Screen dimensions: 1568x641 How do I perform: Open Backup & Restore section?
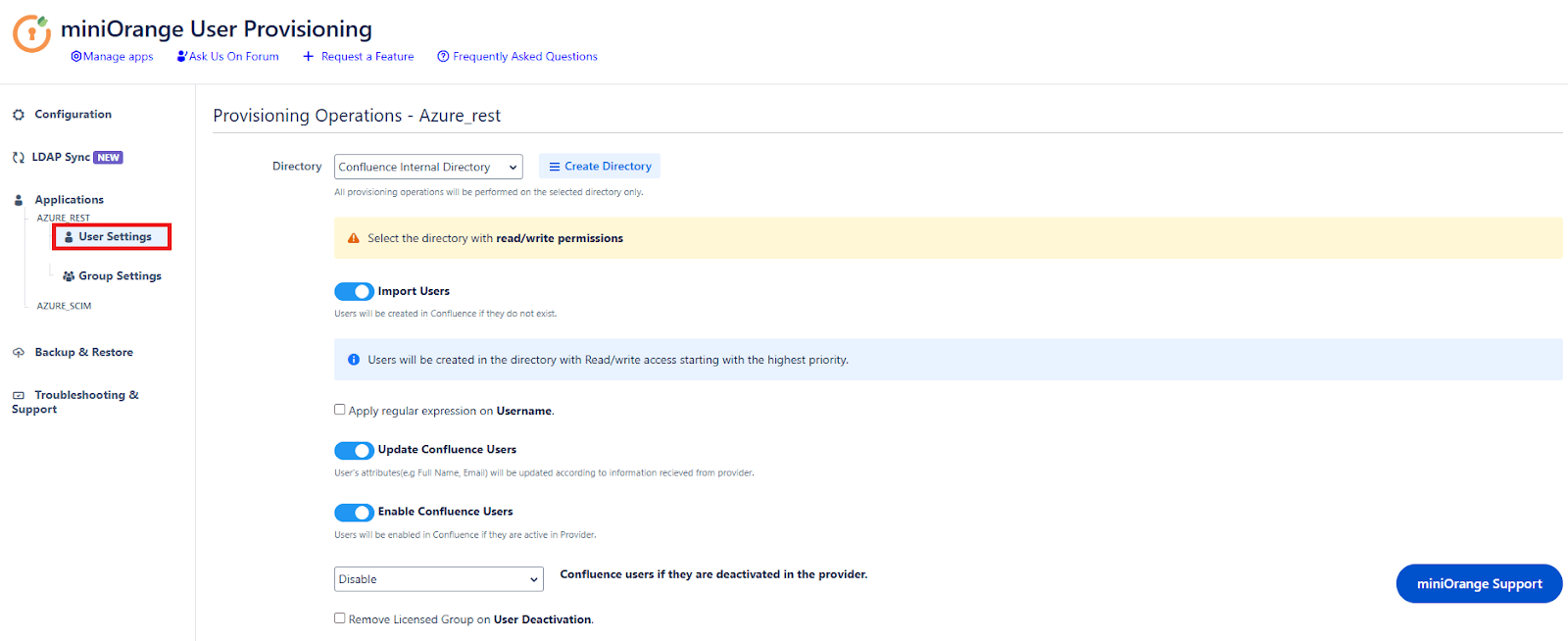click(83, 353)
